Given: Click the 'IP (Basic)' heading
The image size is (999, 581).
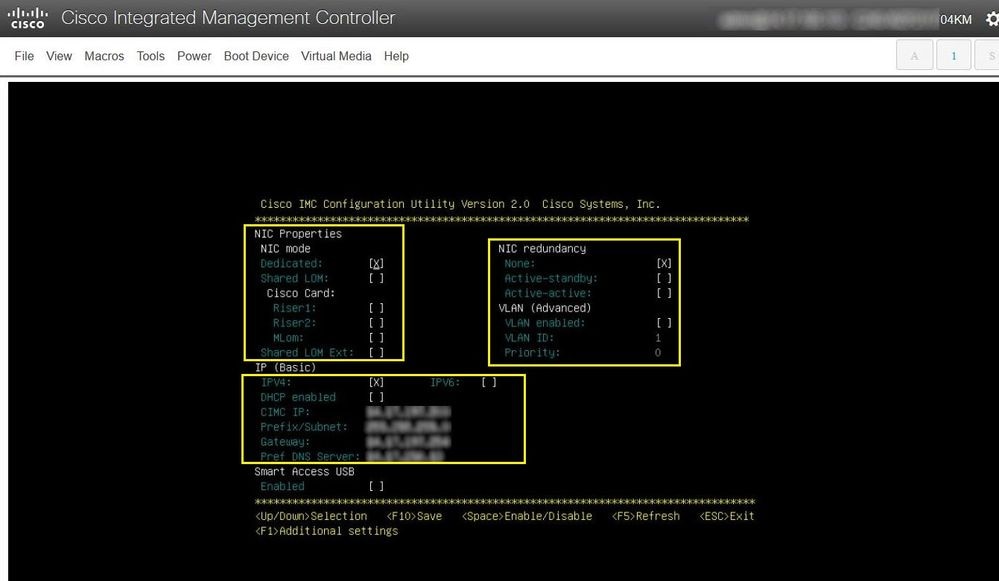Looking at the screenshot, I should (285, 368).
